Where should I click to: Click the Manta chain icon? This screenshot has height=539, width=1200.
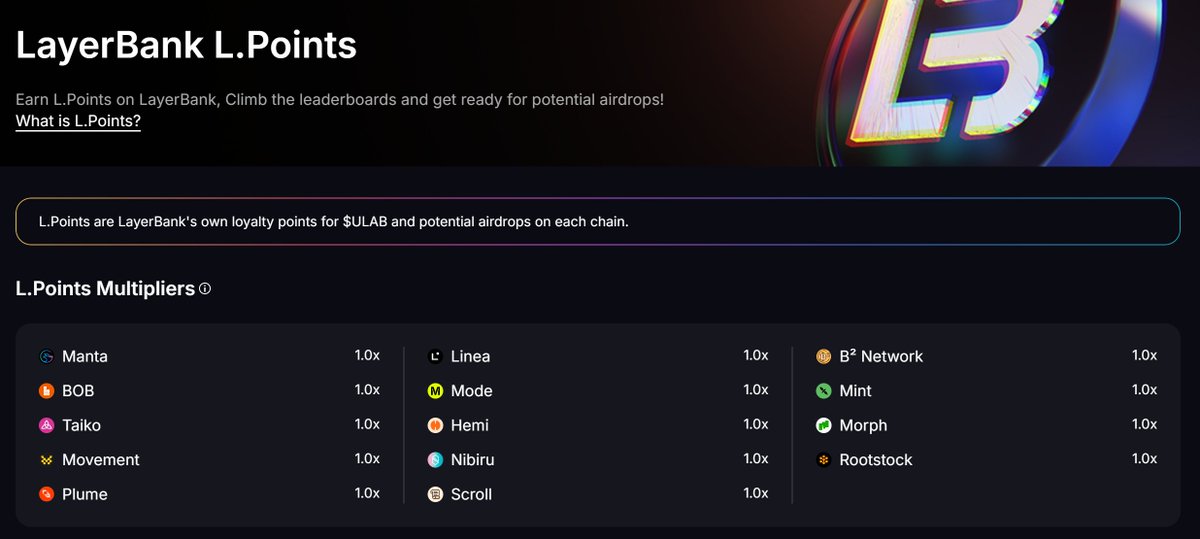coord(46,357)
